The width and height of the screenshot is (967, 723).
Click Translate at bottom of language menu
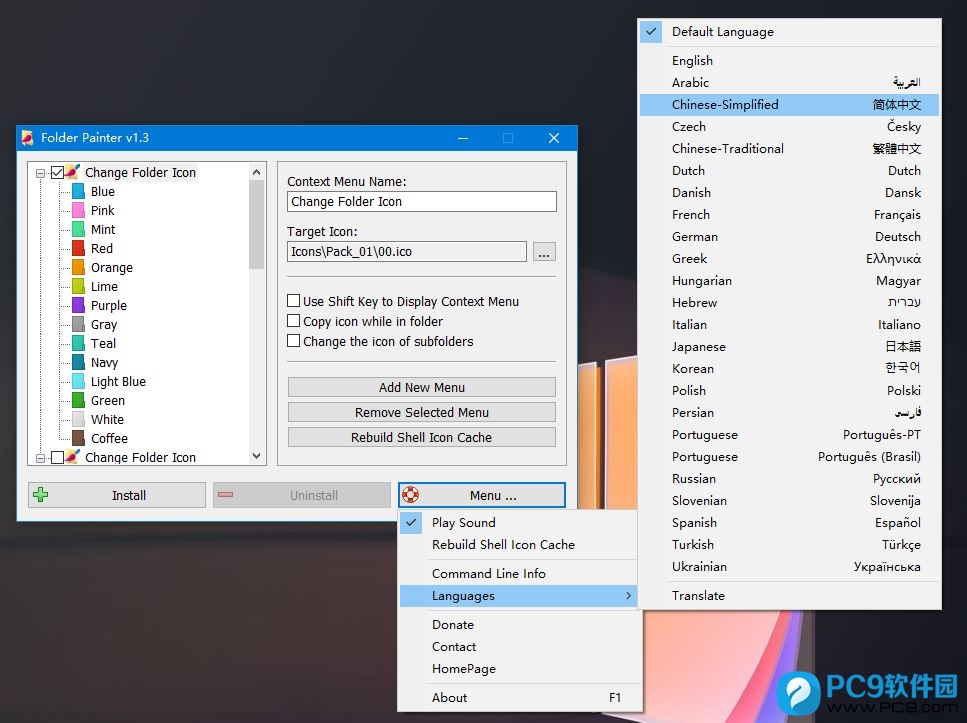point(789,596)
